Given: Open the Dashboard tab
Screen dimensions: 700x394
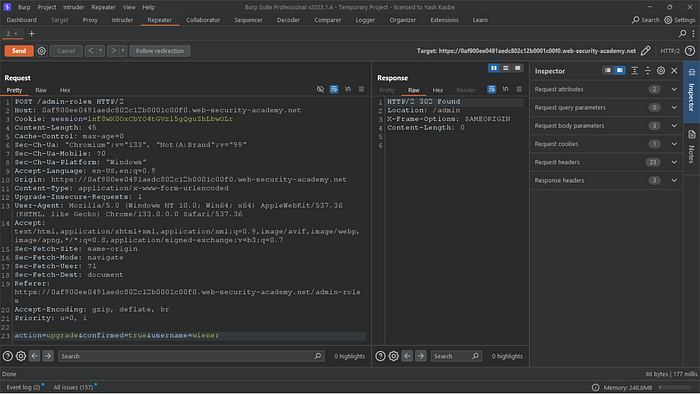Looking at the screenshot, I should click(21, 20).
